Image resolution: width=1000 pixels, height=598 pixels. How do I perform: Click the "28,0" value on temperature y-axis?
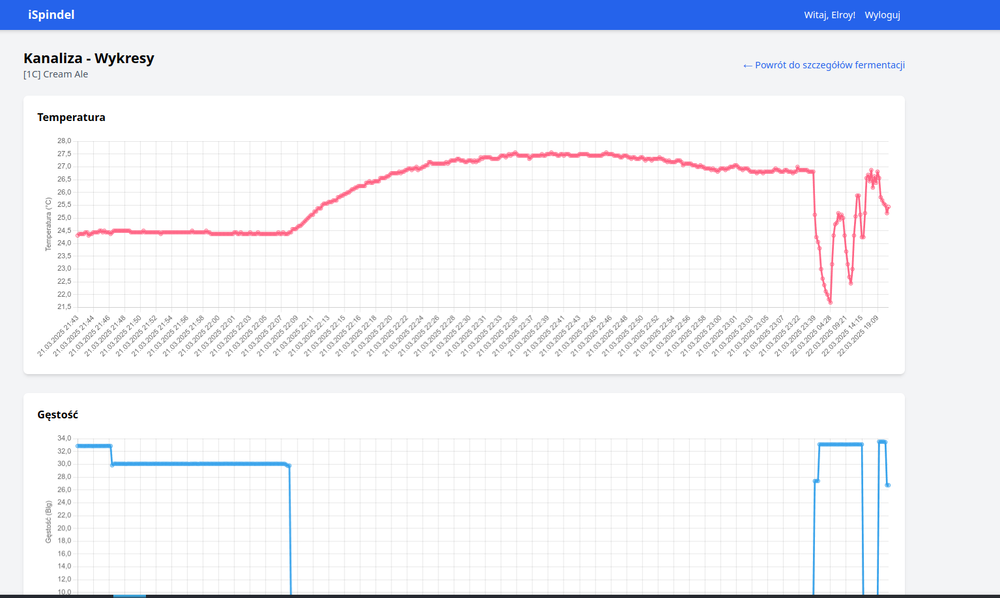coord(63,141)
